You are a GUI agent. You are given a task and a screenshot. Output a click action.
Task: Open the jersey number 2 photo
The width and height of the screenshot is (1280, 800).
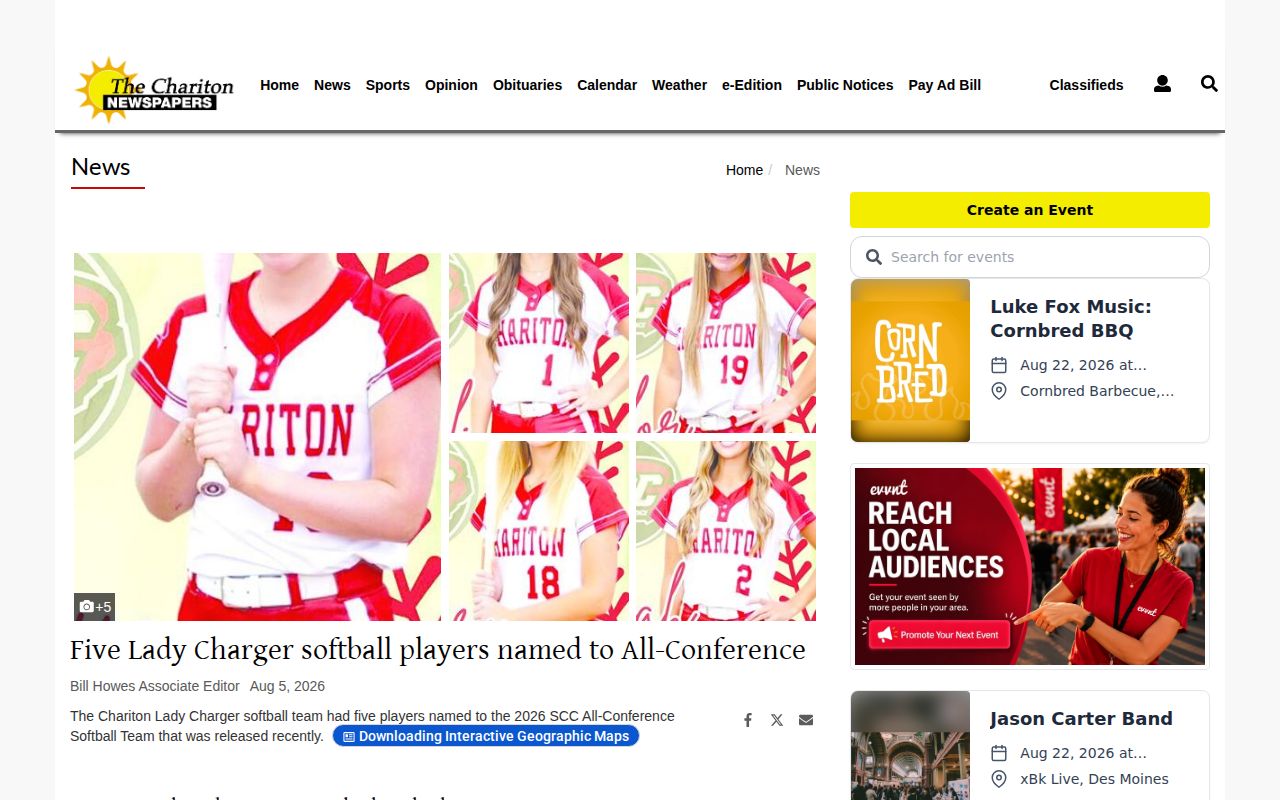pyautogui.click(x=726, y=531)
